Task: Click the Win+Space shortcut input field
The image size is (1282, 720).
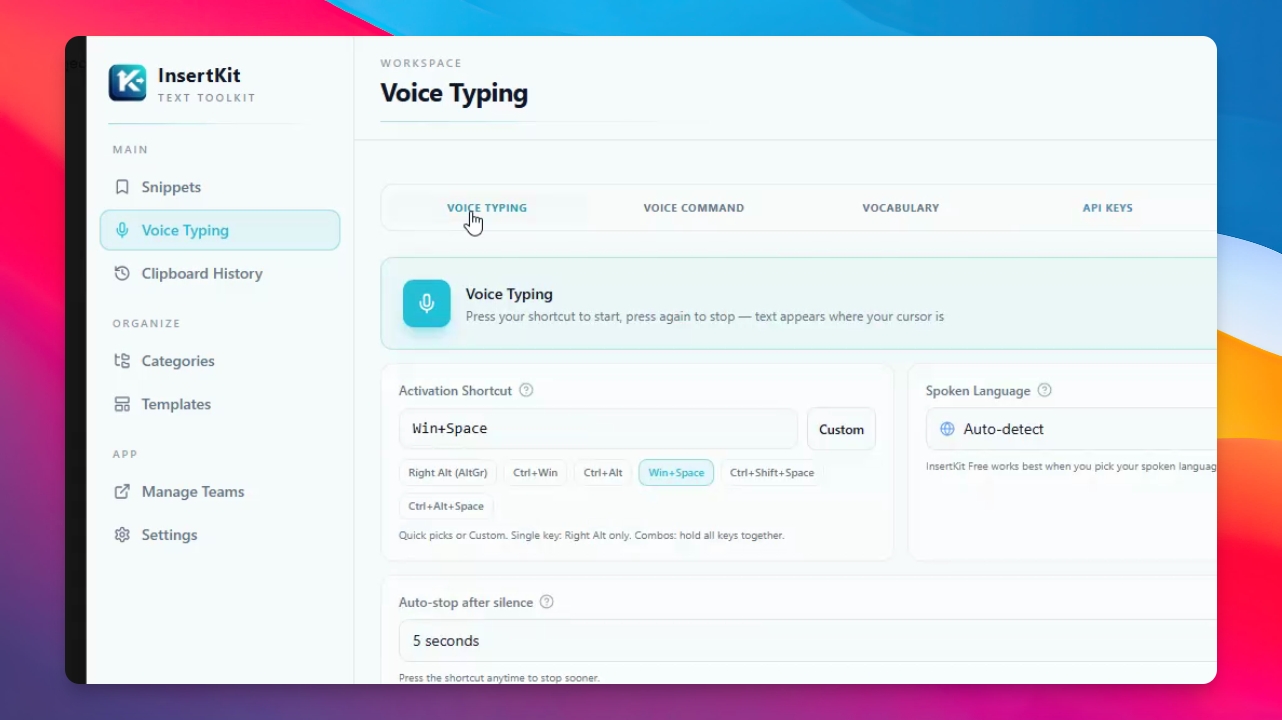Action: click(598, 429)
